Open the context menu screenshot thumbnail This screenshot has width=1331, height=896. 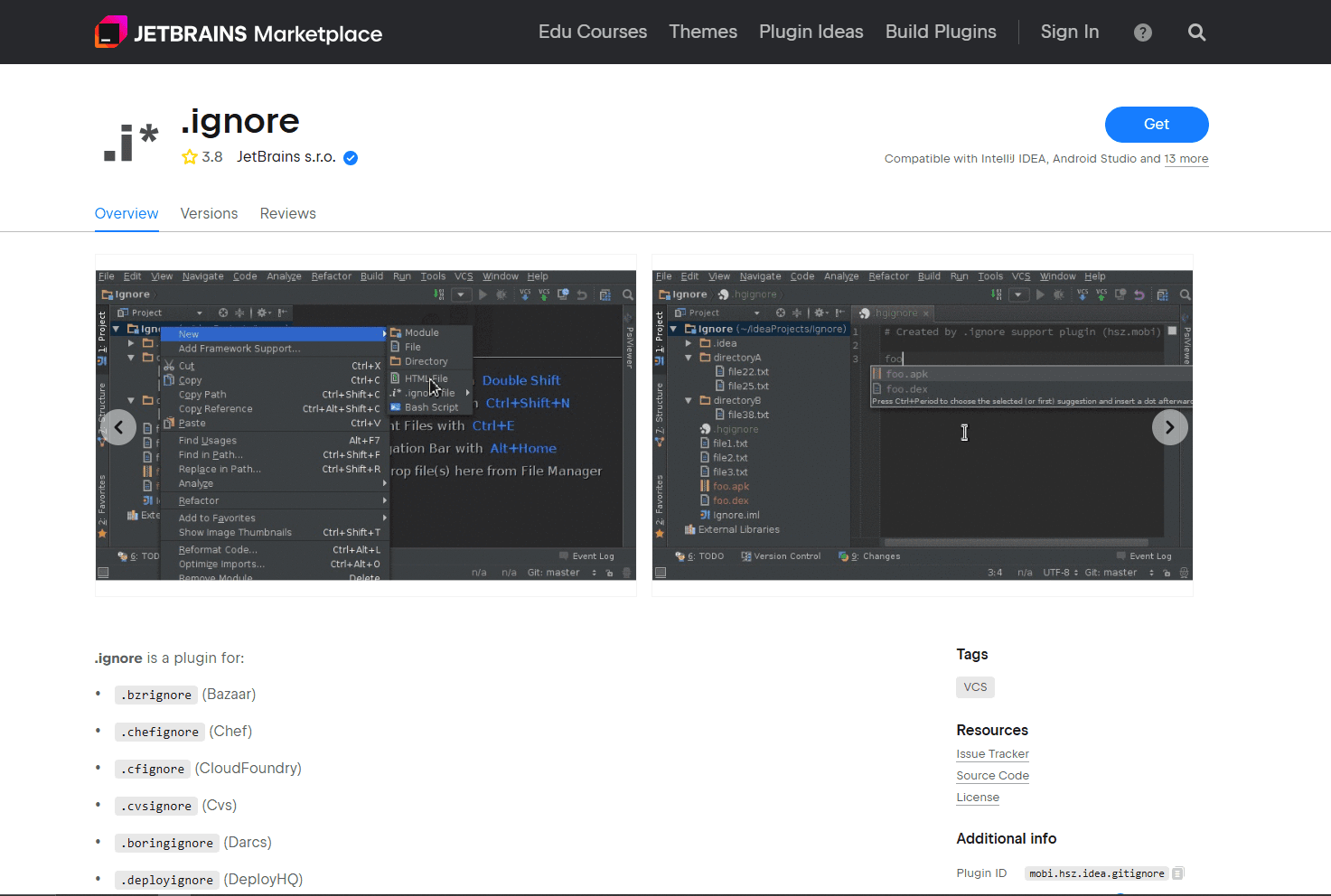click(x=366, y=425)
